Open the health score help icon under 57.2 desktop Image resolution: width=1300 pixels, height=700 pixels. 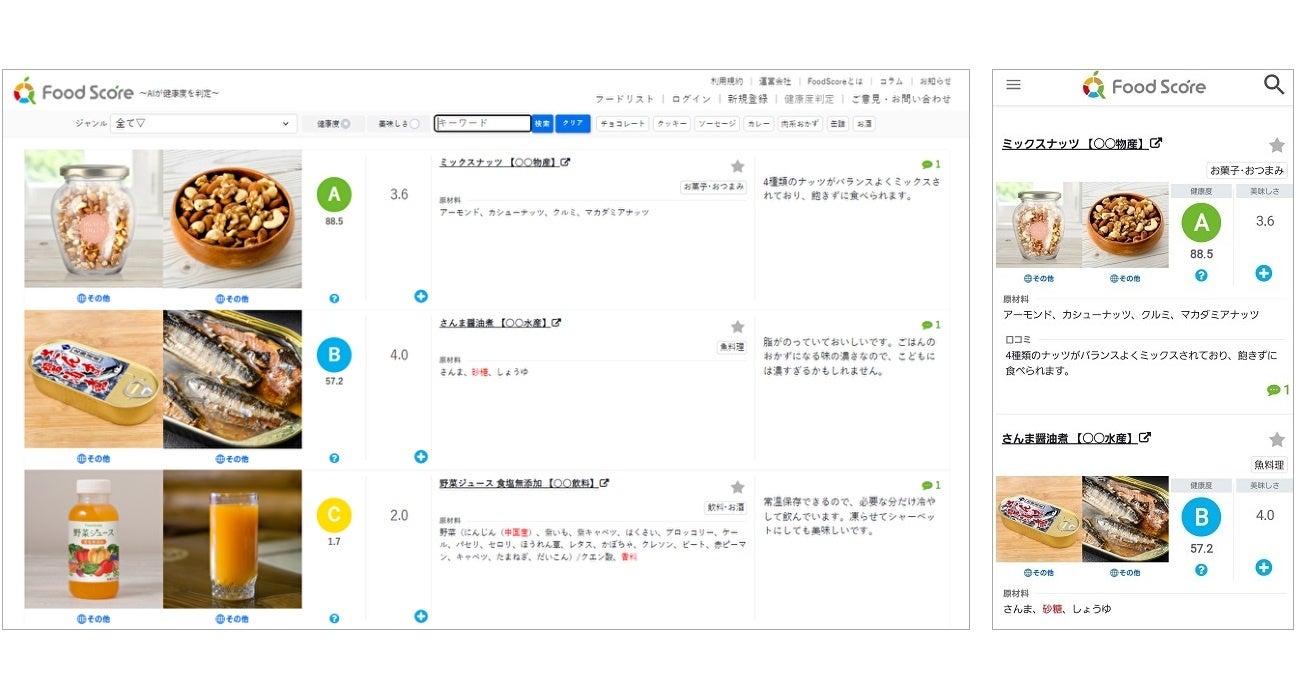(334, 458)
